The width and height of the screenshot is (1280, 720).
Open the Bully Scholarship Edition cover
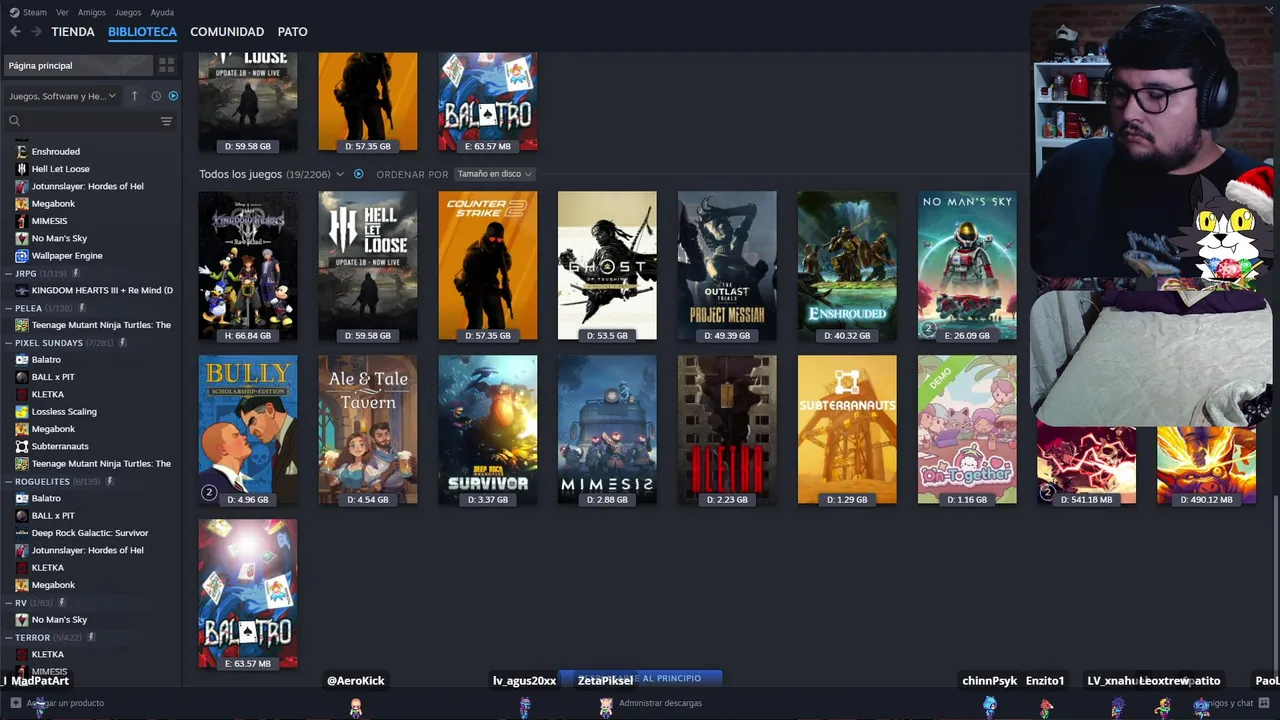click(x=248, y=430)
